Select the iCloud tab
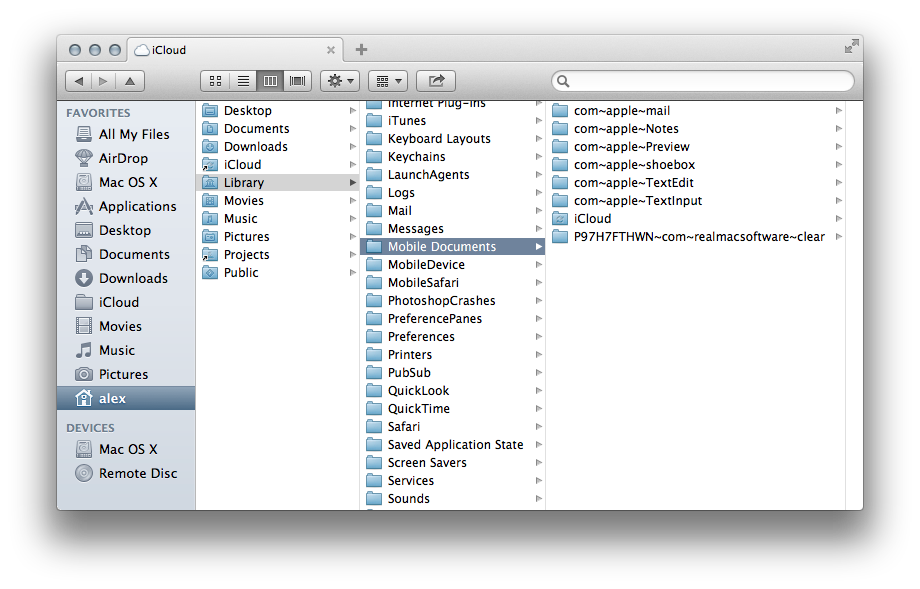This screenshot has height=589, width=920. click(x=235, y=50)
